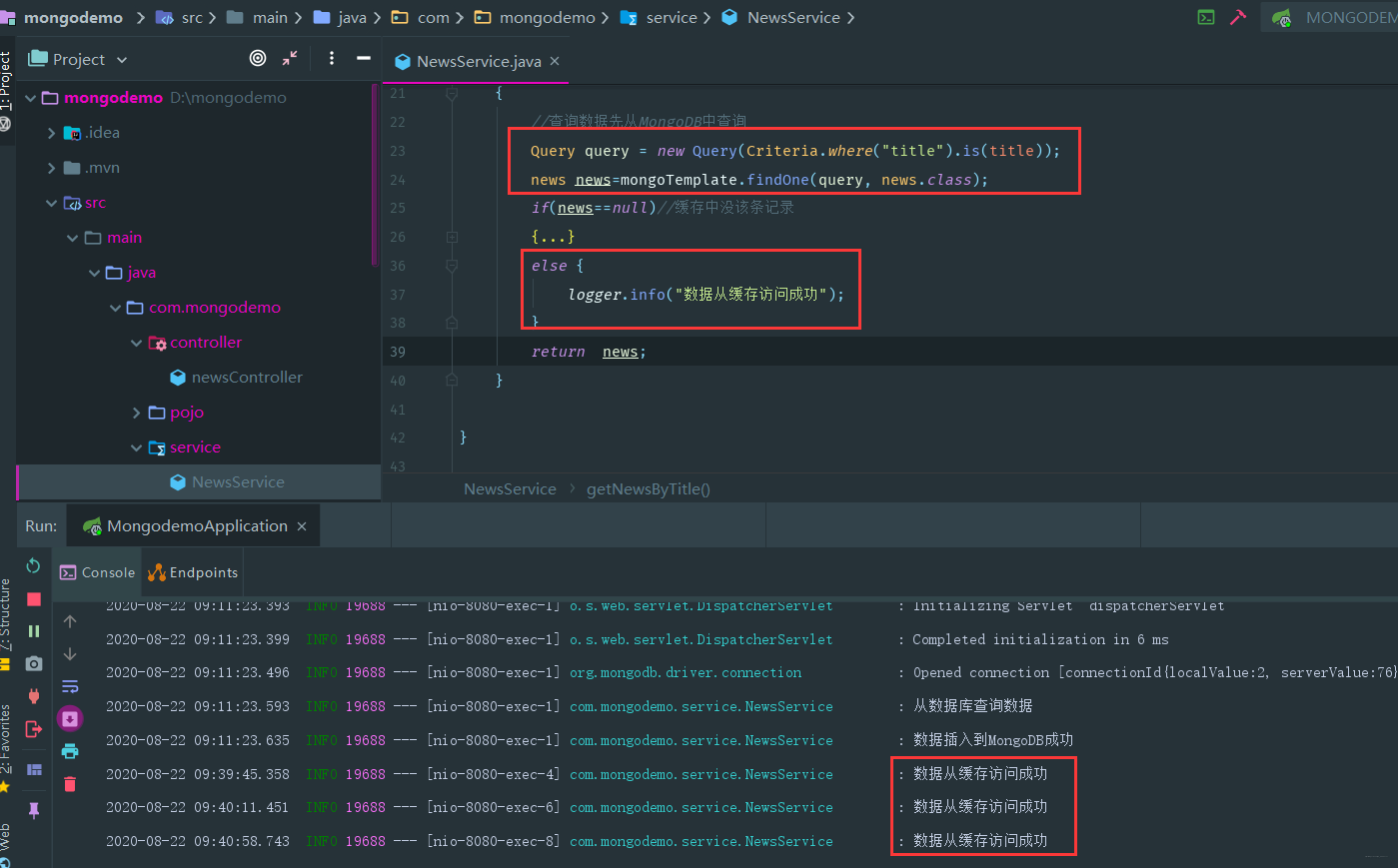This screenshot has width=1398, height=868.
Task: Click the log timestamp 09:39:45.358
Action: click(x=242, y=774)
